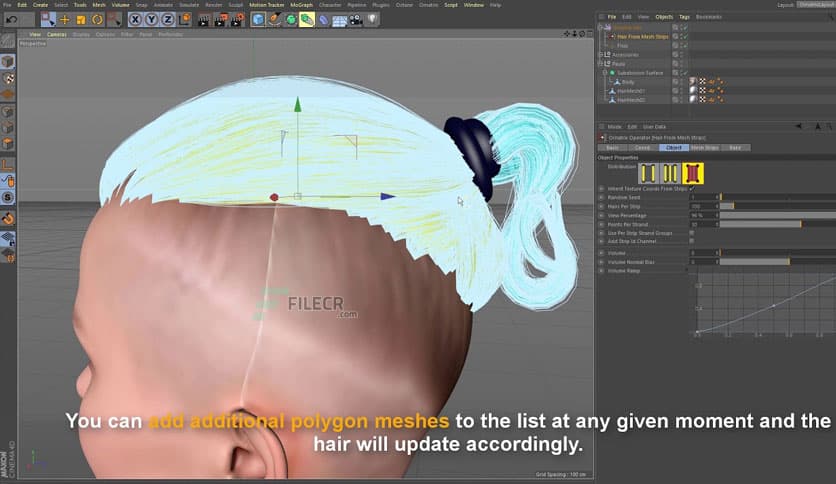The width and height of the screenshot is (836, 484).
Task: Select the Body object in tree
Action: tap(628, 82)
